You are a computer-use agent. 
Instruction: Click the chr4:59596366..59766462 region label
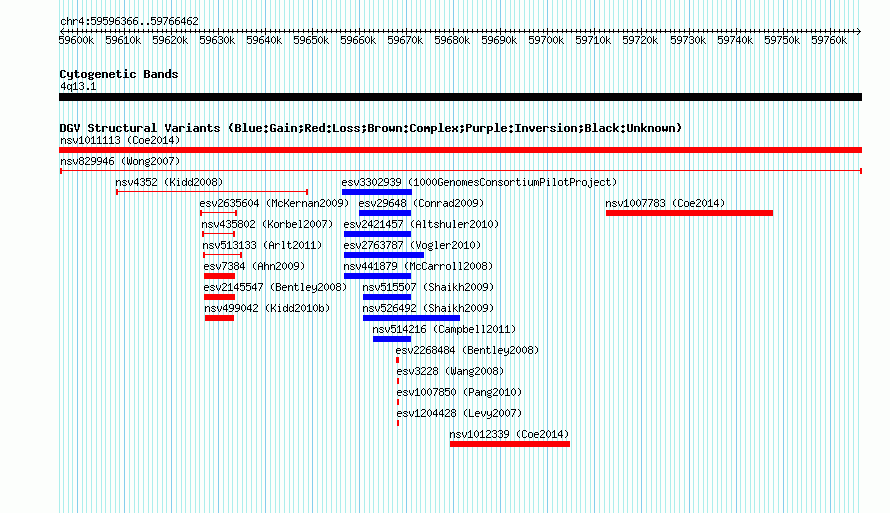point(129,21)
